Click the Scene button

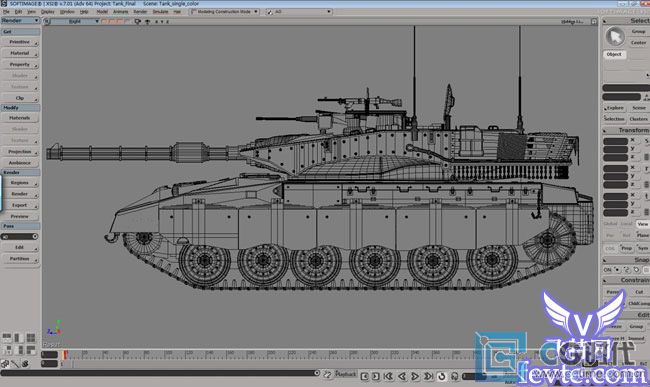[639, 108]
